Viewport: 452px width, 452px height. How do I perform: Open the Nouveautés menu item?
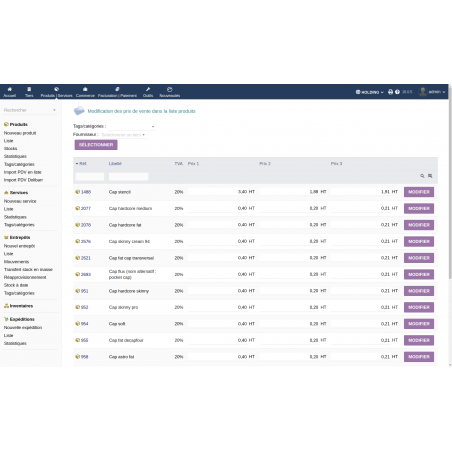(x=170, y=92)
